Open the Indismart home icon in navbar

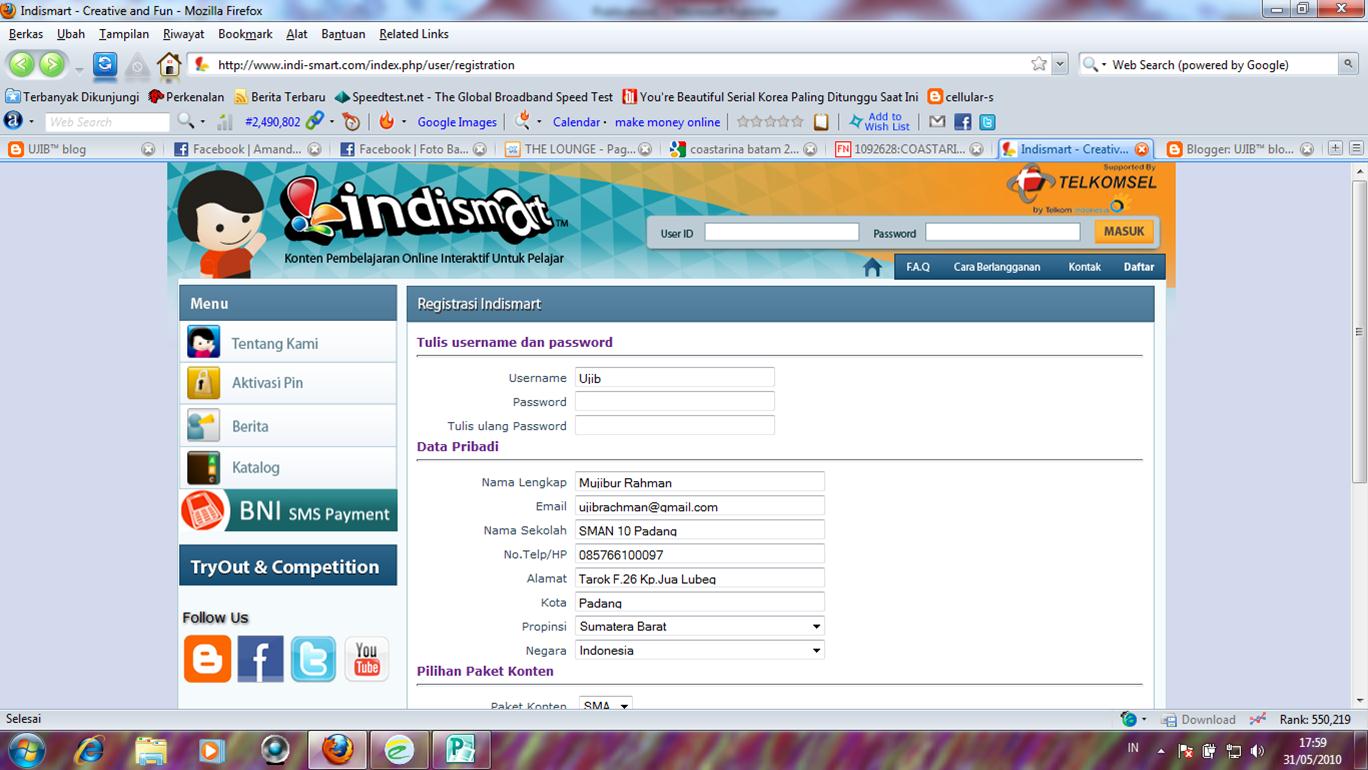pos(873,267)
